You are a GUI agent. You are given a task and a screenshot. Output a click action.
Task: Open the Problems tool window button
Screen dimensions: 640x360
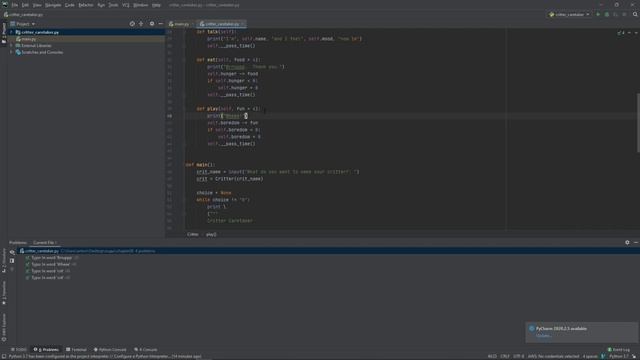(46, 350)
